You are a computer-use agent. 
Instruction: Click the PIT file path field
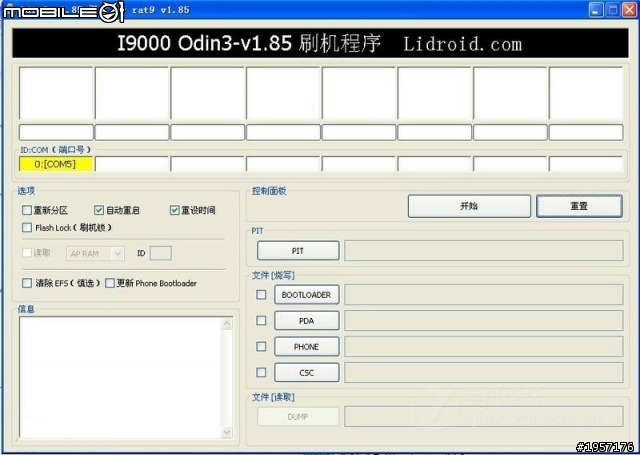click(484, 251)
